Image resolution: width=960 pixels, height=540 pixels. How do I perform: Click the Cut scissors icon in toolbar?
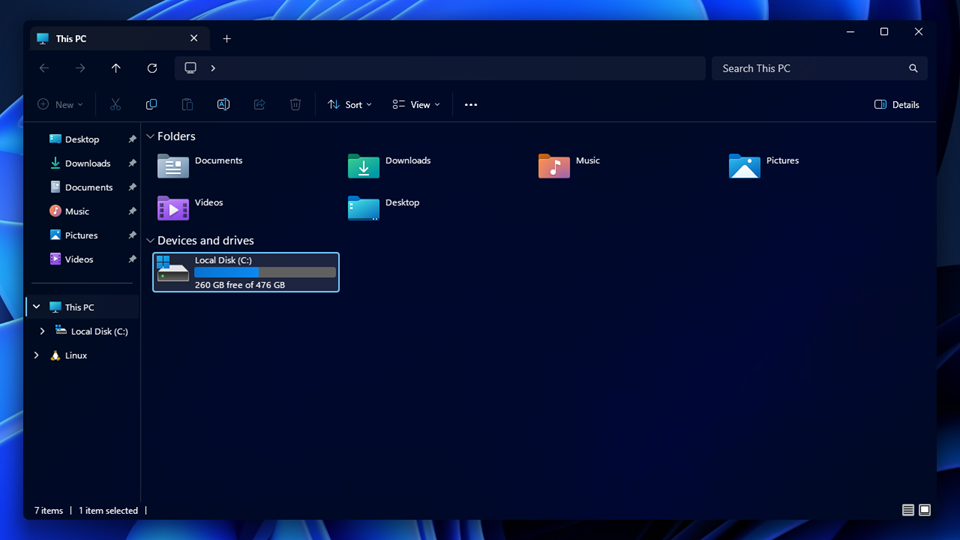[x=115, y=105]
